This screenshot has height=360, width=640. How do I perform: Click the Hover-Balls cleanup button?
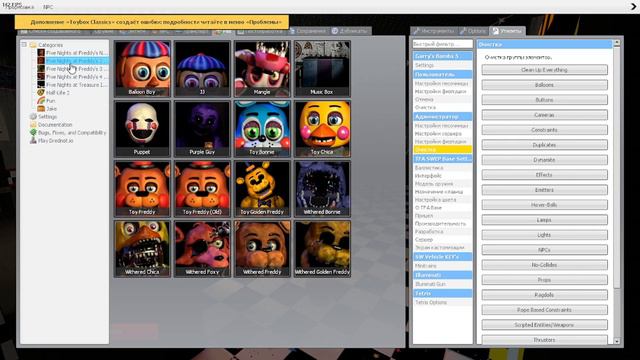[x=544, y=205]
